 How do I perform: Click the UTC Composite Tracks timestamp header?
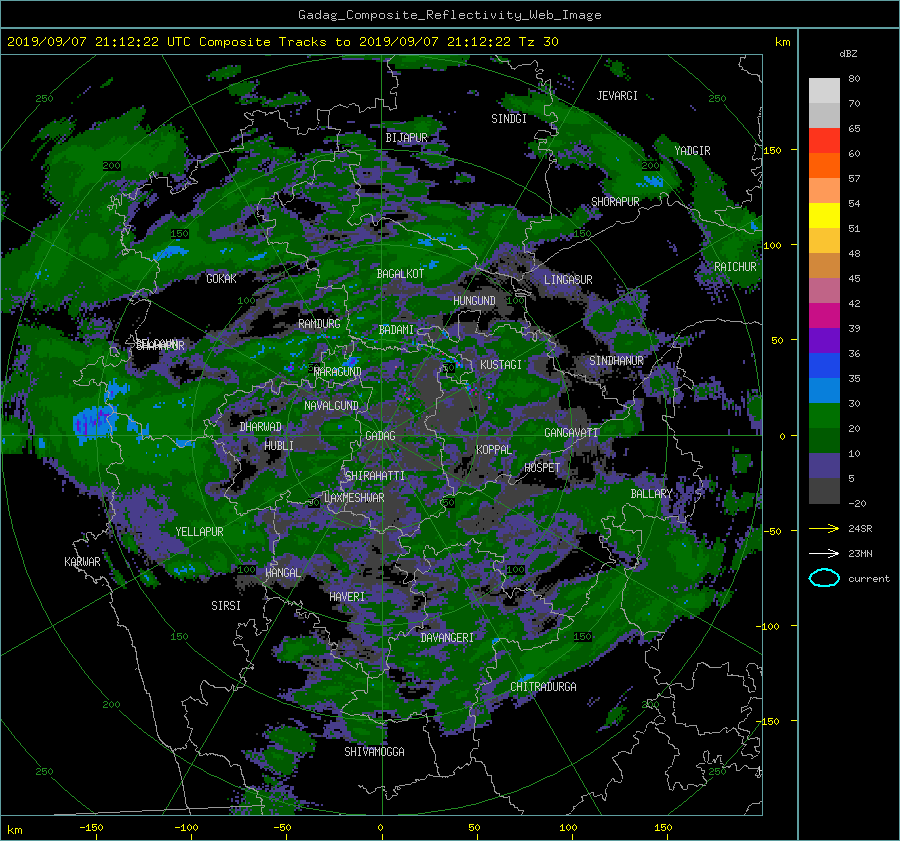pyautogui.click(x=282, y=42)
